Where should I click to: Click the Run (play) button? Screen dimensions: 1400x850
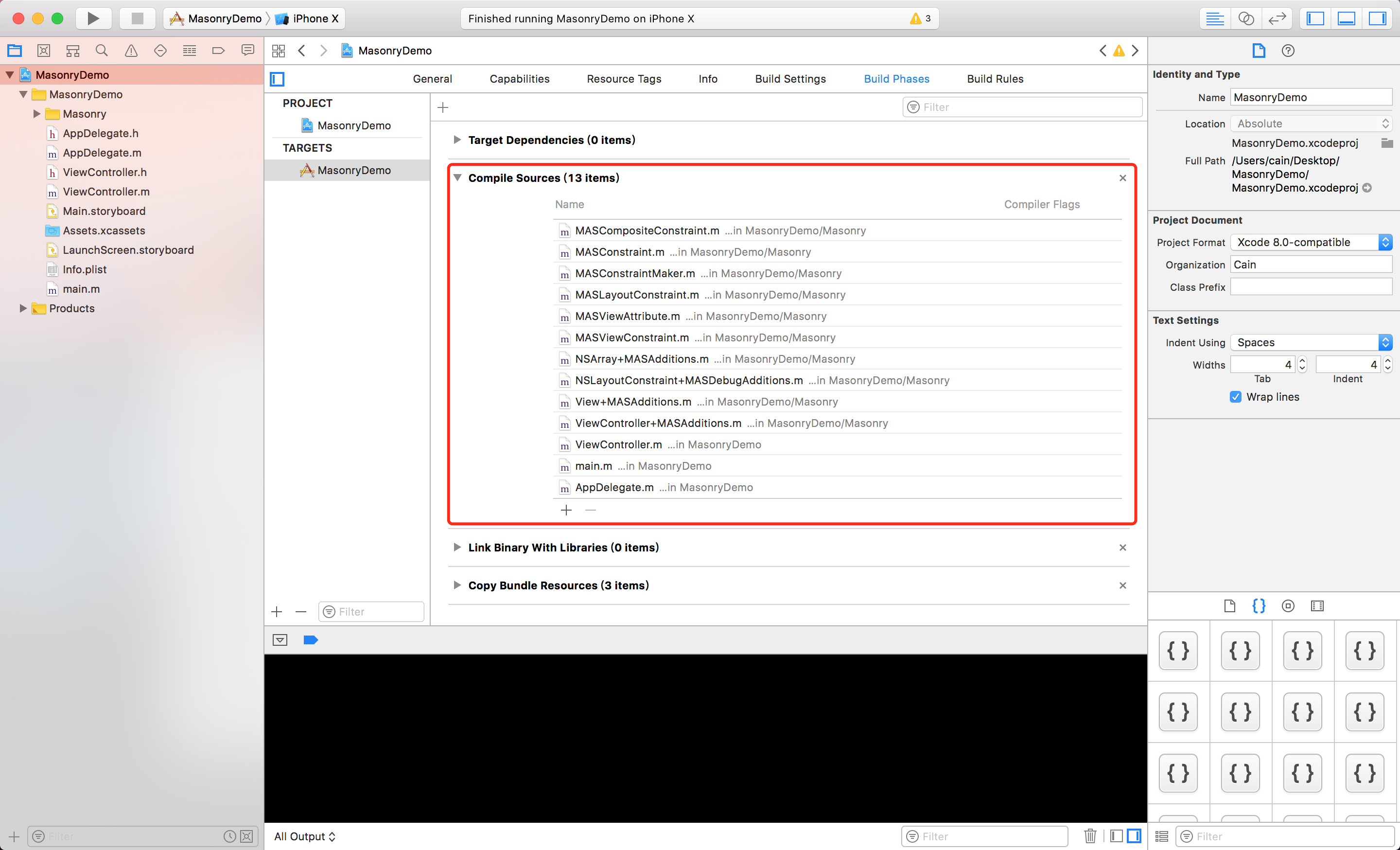93,18
